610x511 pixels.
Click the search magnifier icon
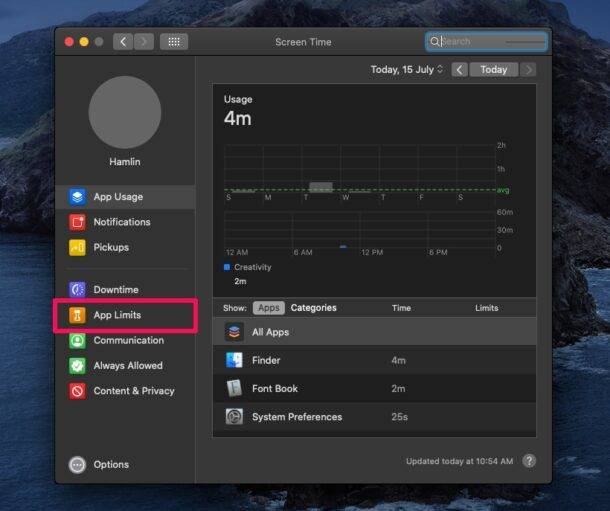pos(435,41)
